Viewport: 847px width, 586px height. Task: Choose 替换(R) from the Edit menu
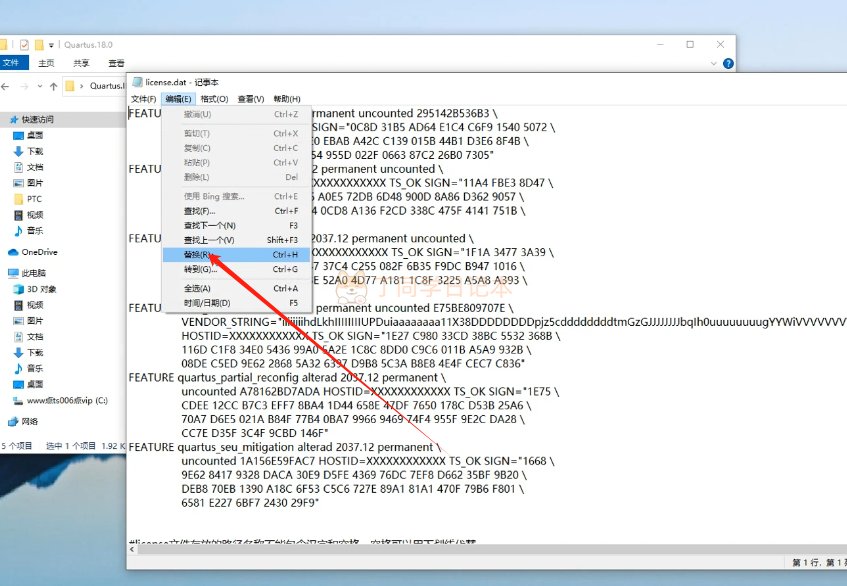(201, 255)
